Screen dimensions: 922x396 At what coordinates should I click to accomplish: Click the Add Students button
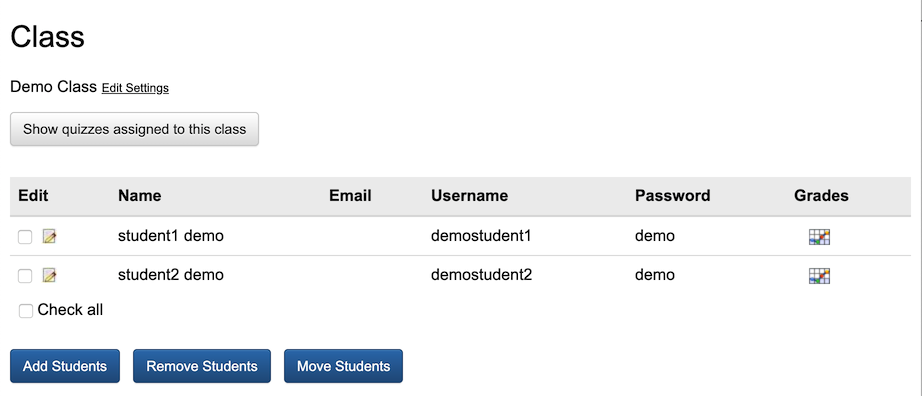[x=65, y=366]
